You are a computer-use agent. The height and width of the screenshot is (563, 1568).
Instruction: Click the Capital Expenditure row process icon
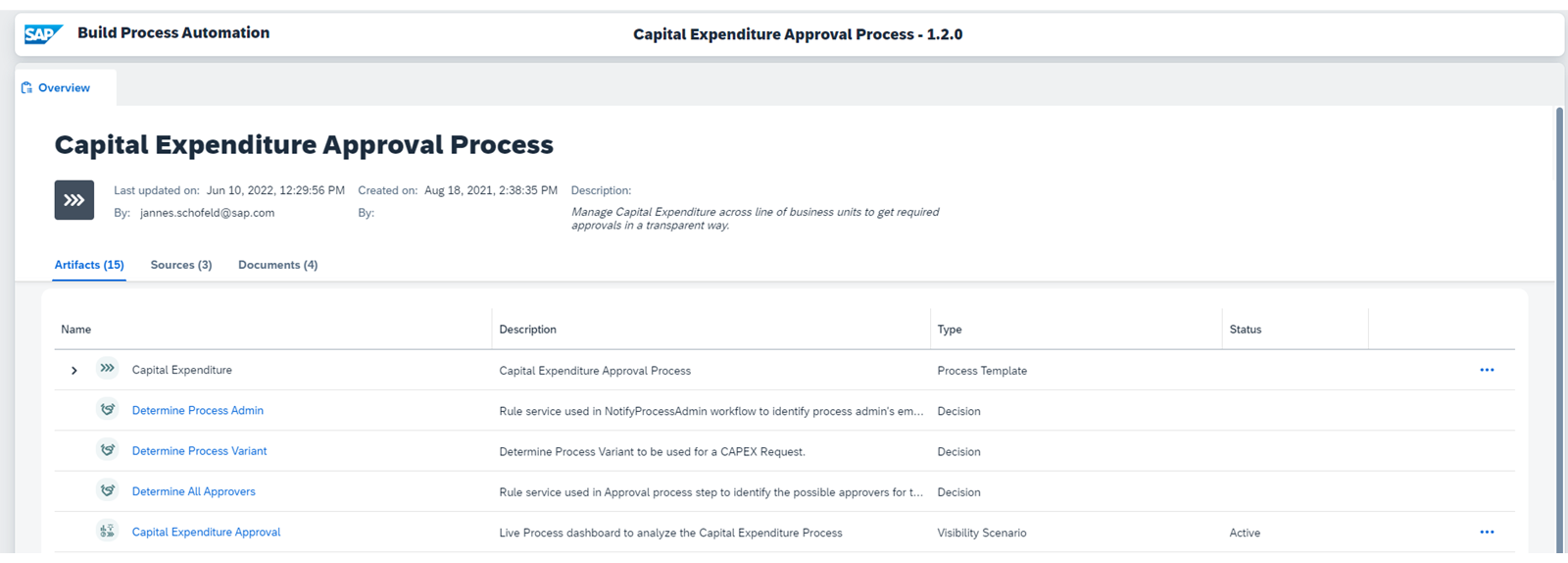coord(108,369)
